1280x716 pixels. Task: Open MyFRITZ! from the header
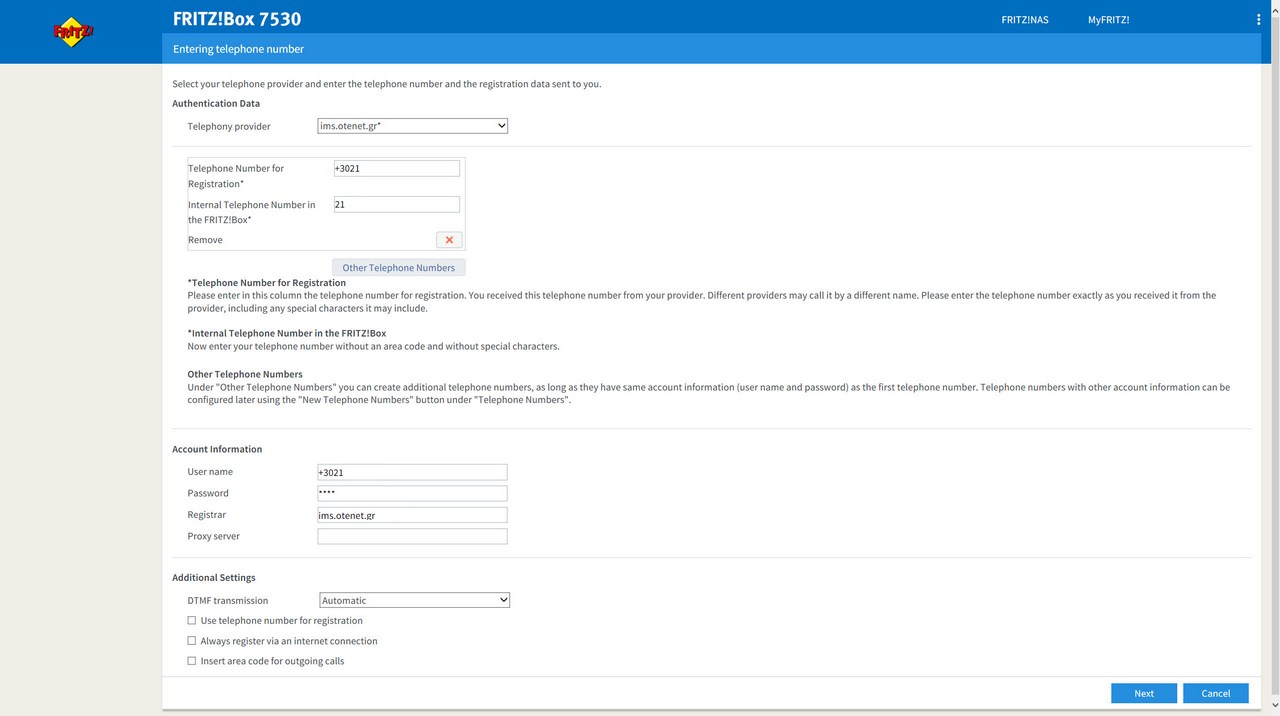click(x=1108, y=20)
